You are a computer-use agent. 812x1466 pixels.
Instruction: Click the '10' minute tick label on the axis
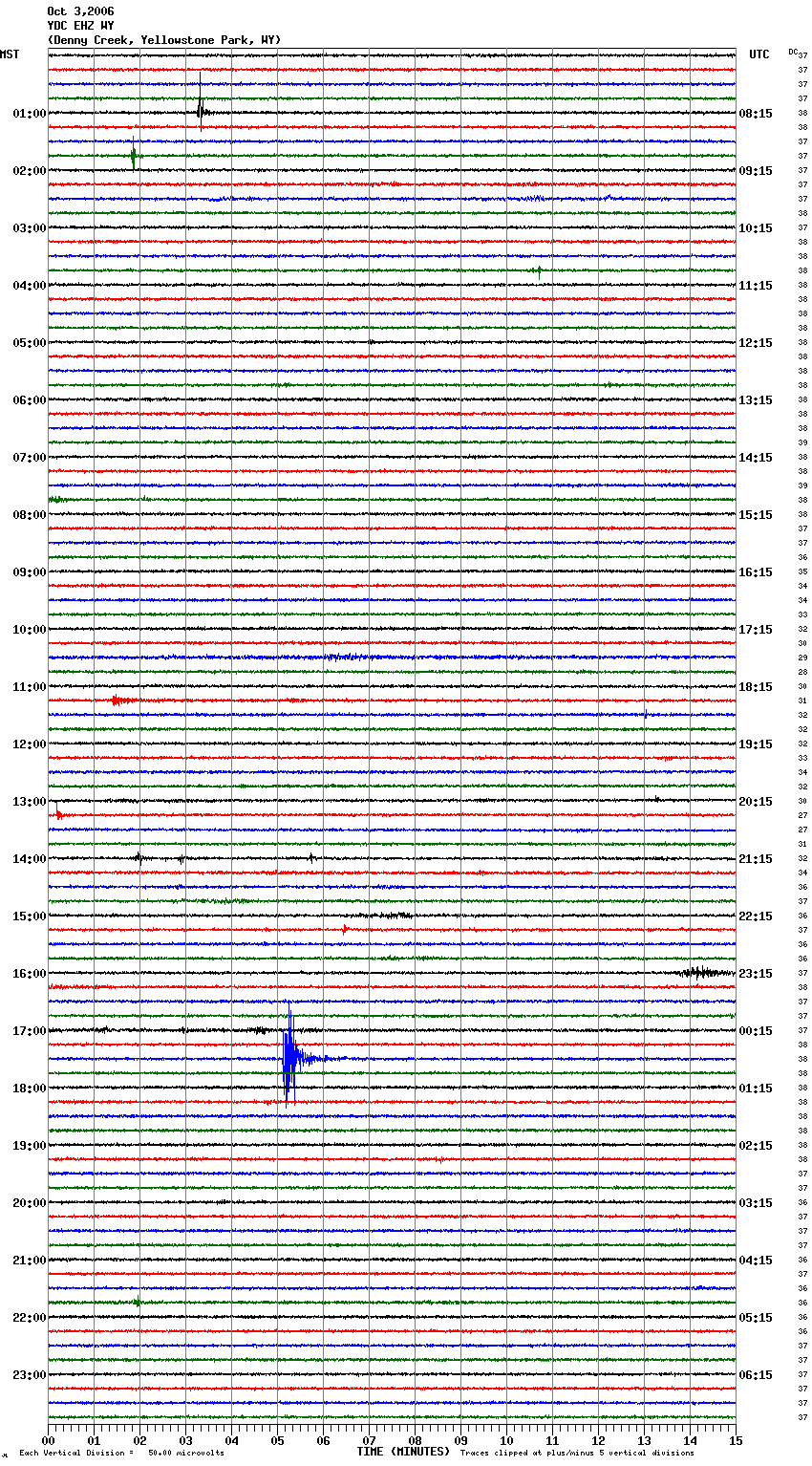[x=506, y=1440]
